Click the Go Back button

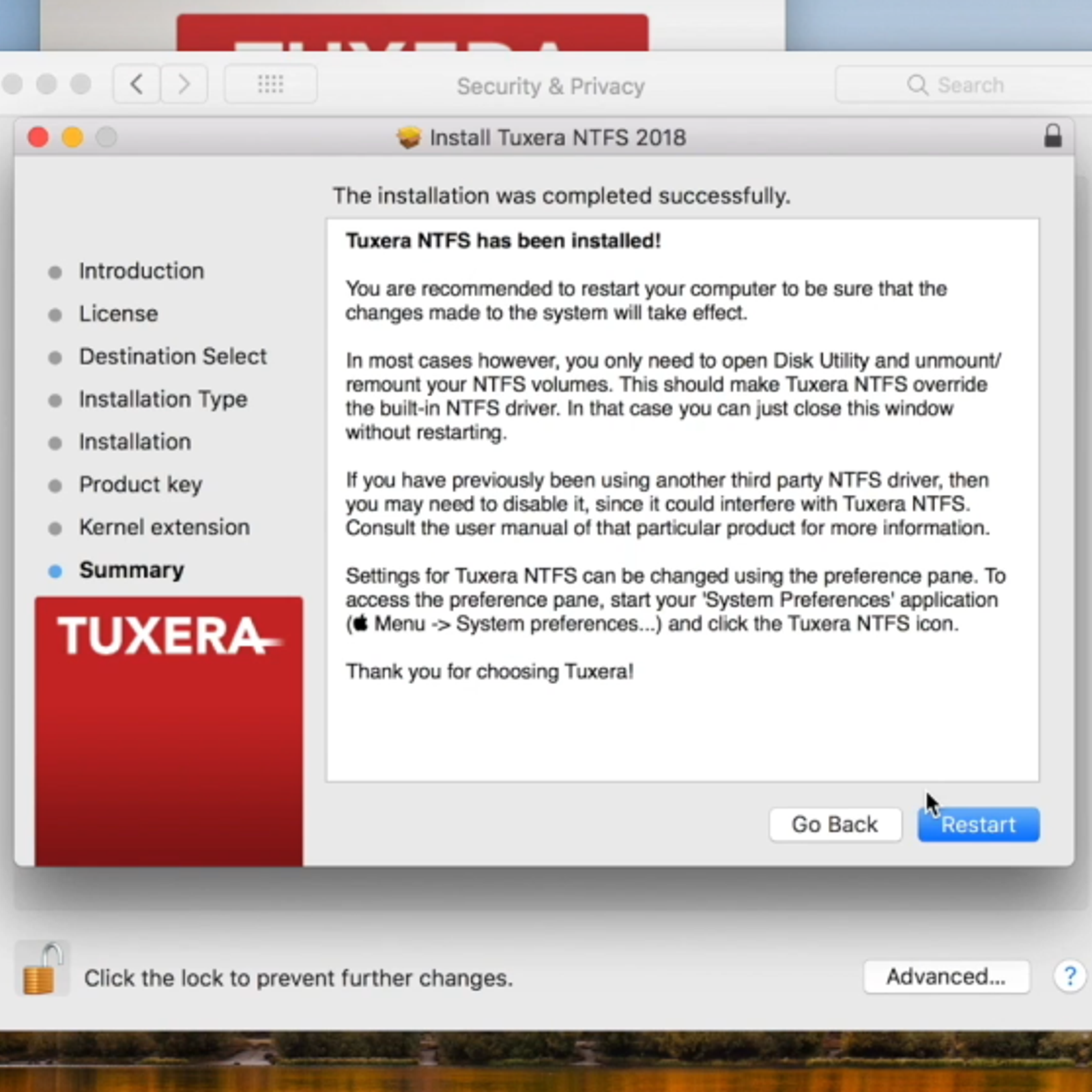pyautogui.click(x=835, y=824)
